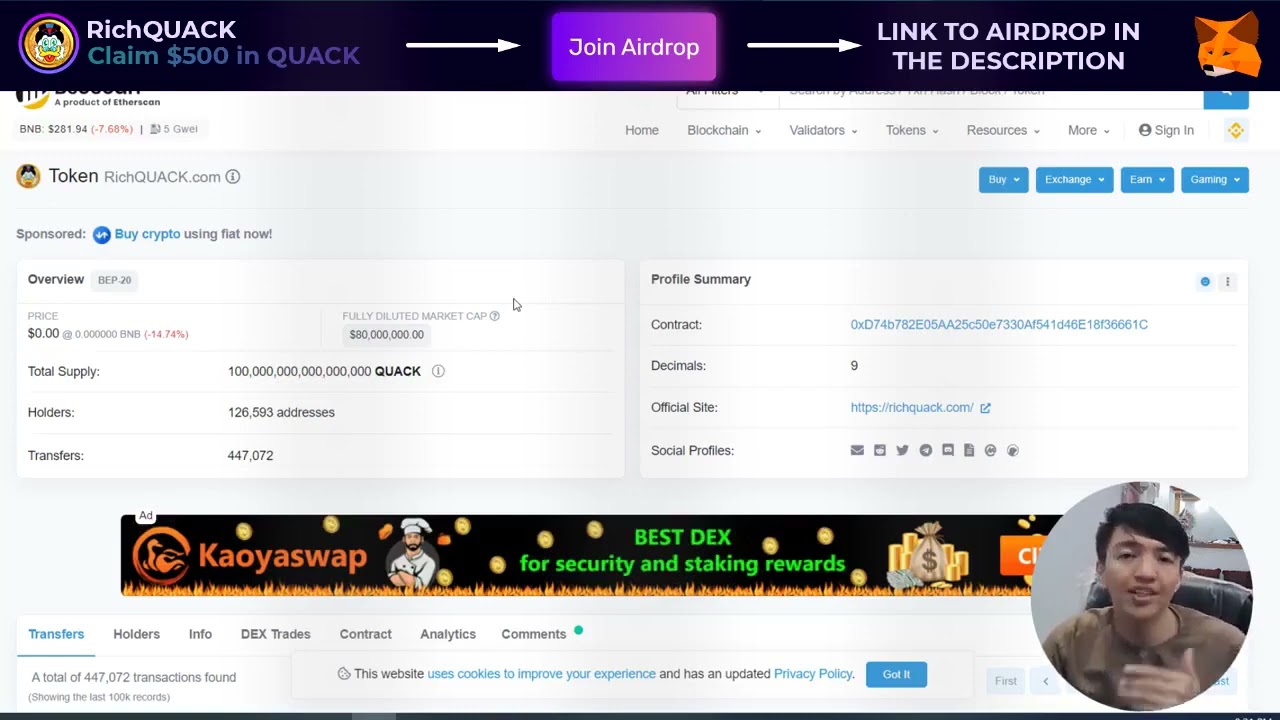Click the Join Airdrop button
1280x720 pixels.
pos(634,47)
